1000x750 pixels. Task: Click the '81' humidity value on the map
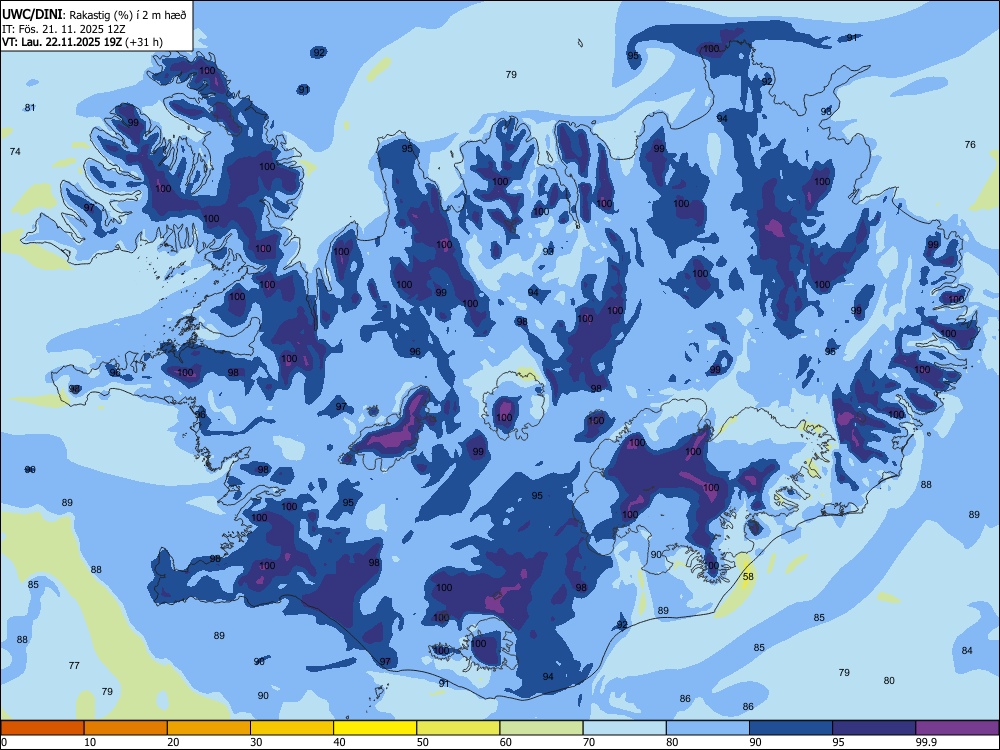pos(30,107)
